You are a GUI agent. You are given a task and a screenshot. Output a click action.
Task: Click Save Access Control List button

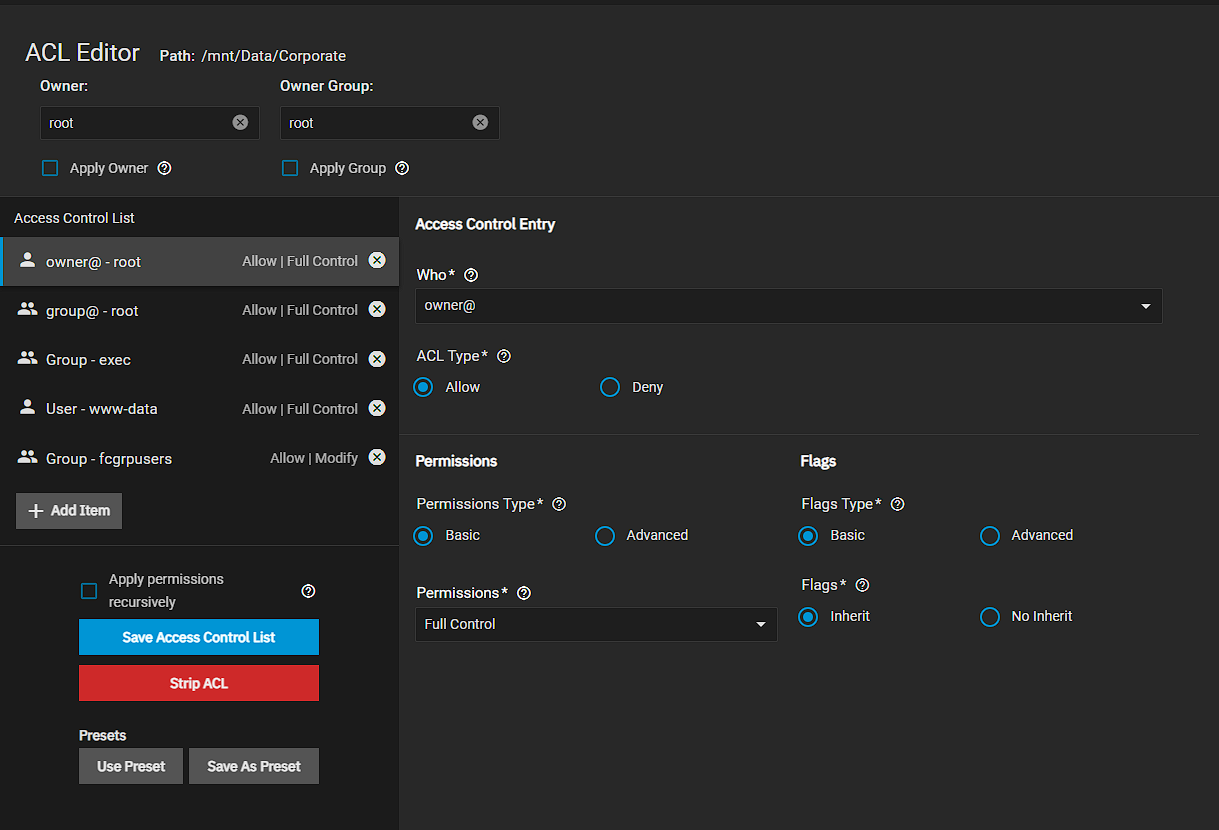pyautogui.click(x=199, y=637)
